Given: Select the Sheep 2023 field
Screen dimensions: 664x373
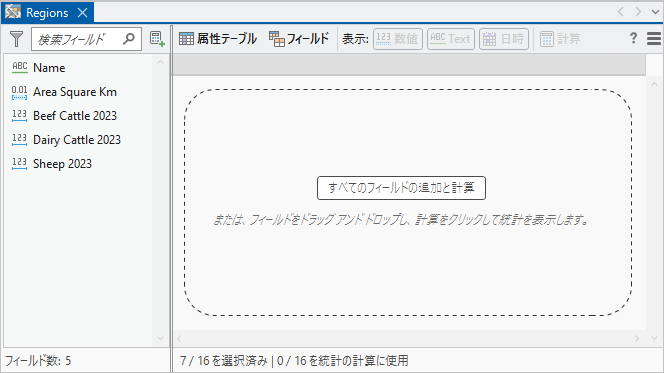Looking at the screenshot, I should click(x=62, y=164).
